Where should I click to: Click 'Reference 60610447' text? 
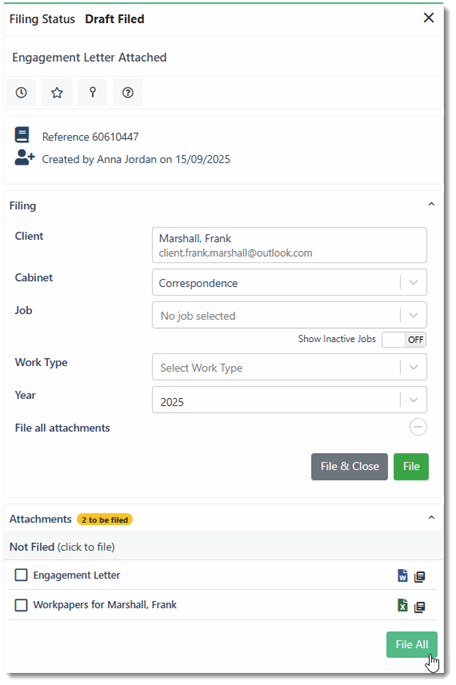coord(90,137)
